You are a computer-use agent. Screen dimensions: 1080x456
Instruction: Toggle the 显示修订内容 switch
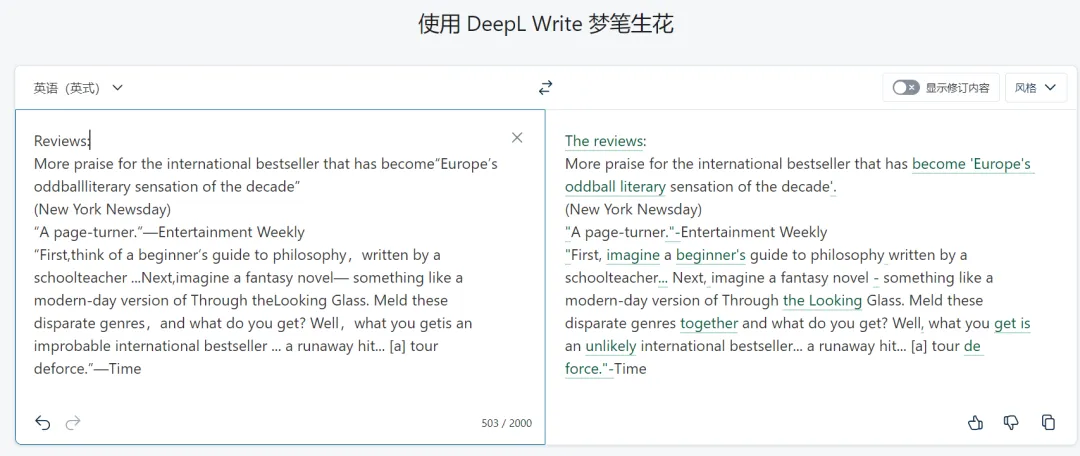coord(905,88)
